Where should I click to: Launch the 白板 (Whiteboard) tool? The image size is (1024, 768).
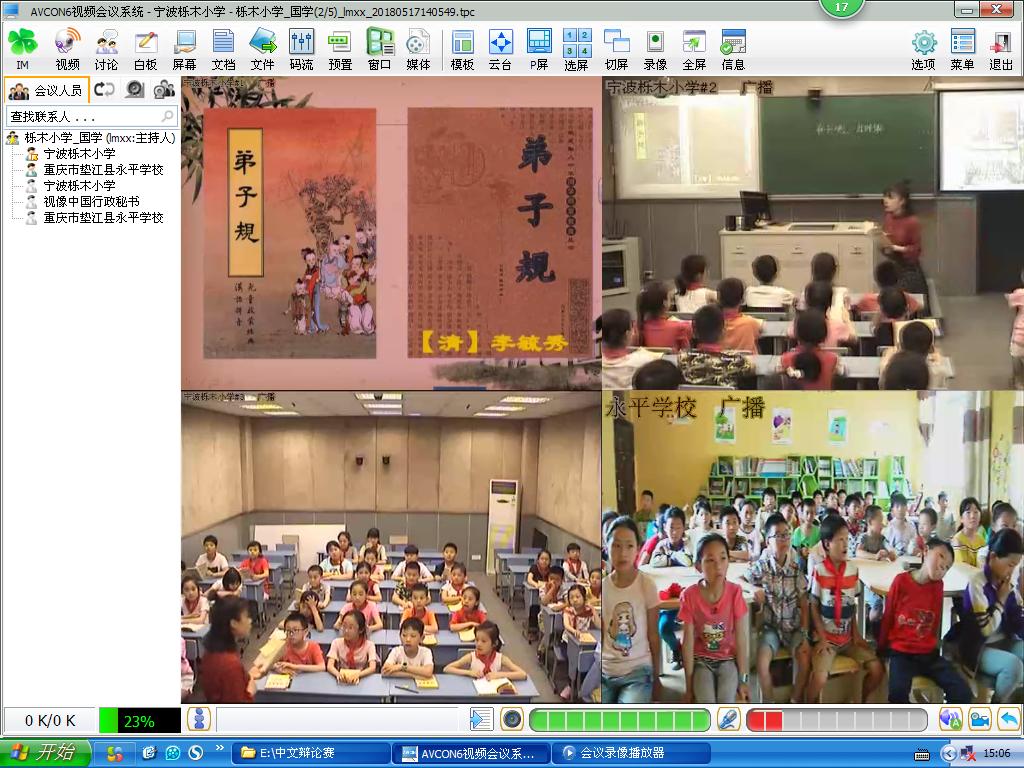coord(146,50)
